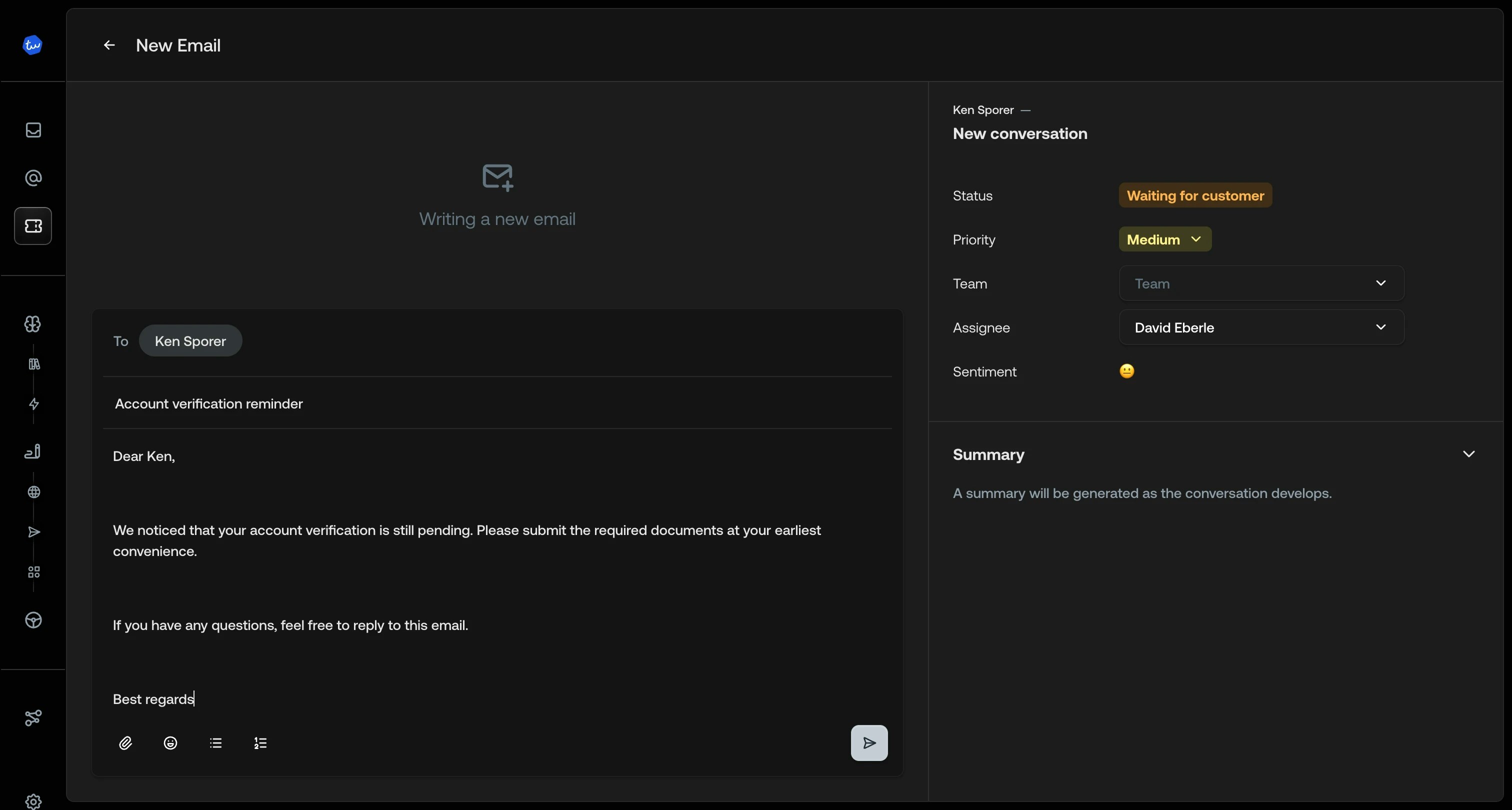Go back using the back arrow
This screenshot has width=1512, height=810.
108,44
